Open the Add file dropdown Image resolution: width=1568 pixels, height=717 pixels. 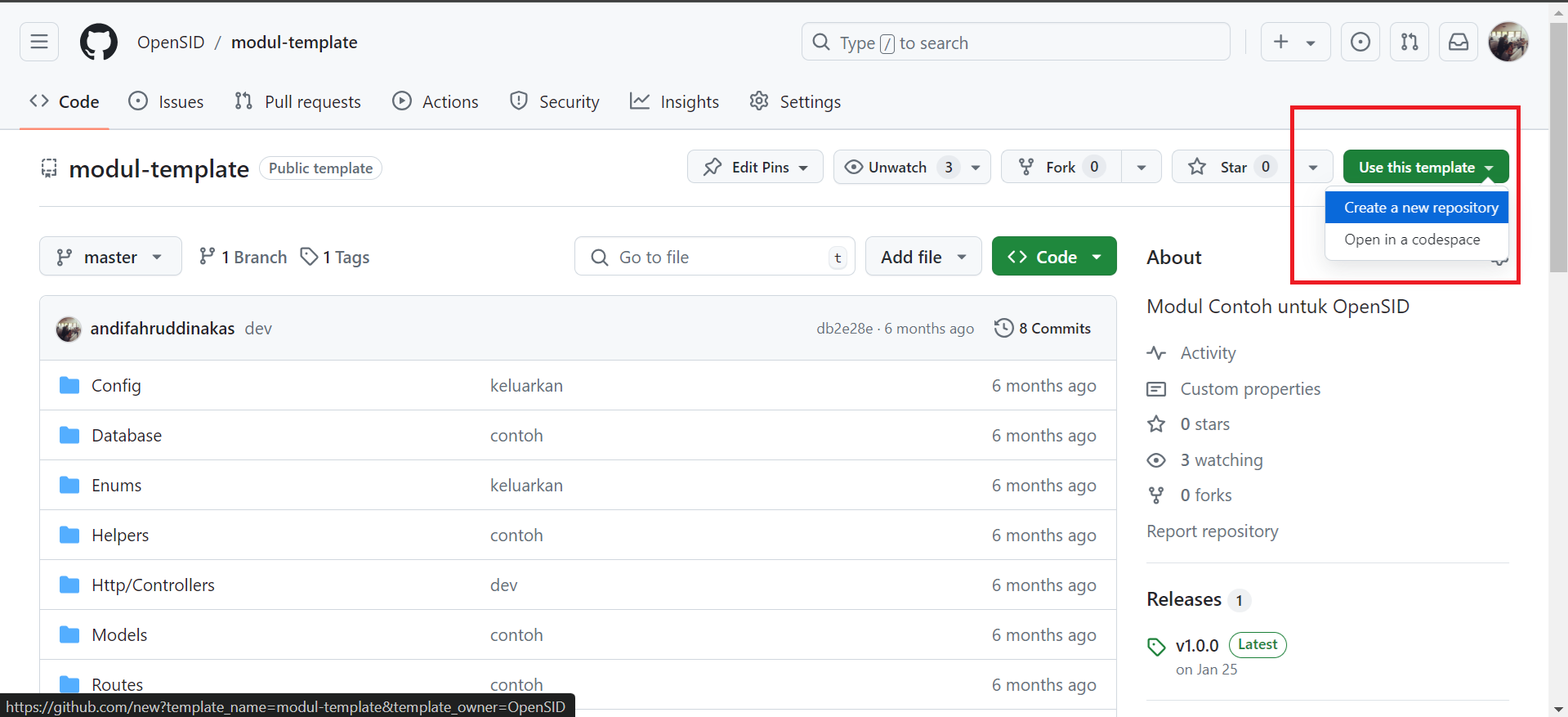(x=923, y=257)
